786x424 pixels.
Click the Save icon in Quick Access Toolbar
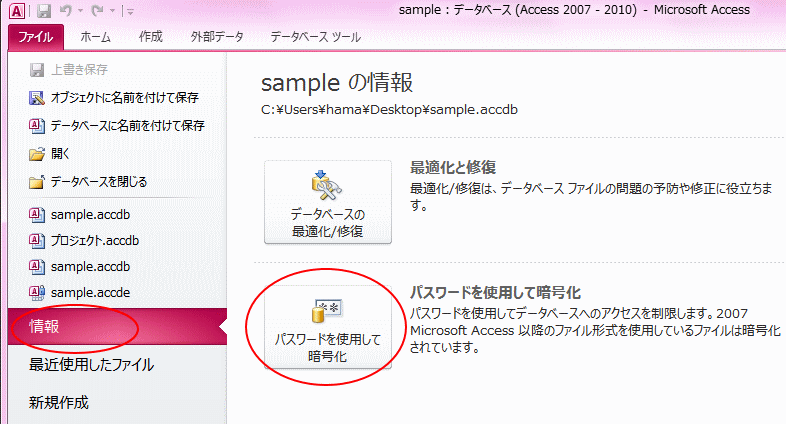point(44,11)
